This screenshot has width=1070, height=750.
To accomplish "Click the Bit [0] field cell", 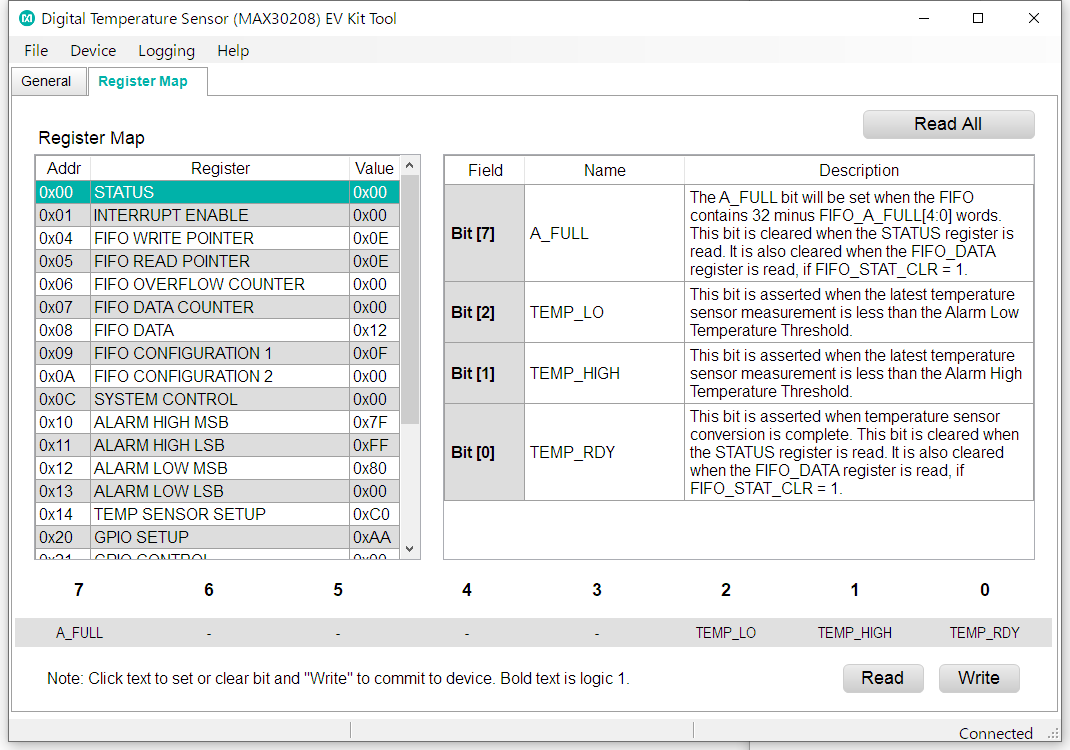I will (485, 452).
